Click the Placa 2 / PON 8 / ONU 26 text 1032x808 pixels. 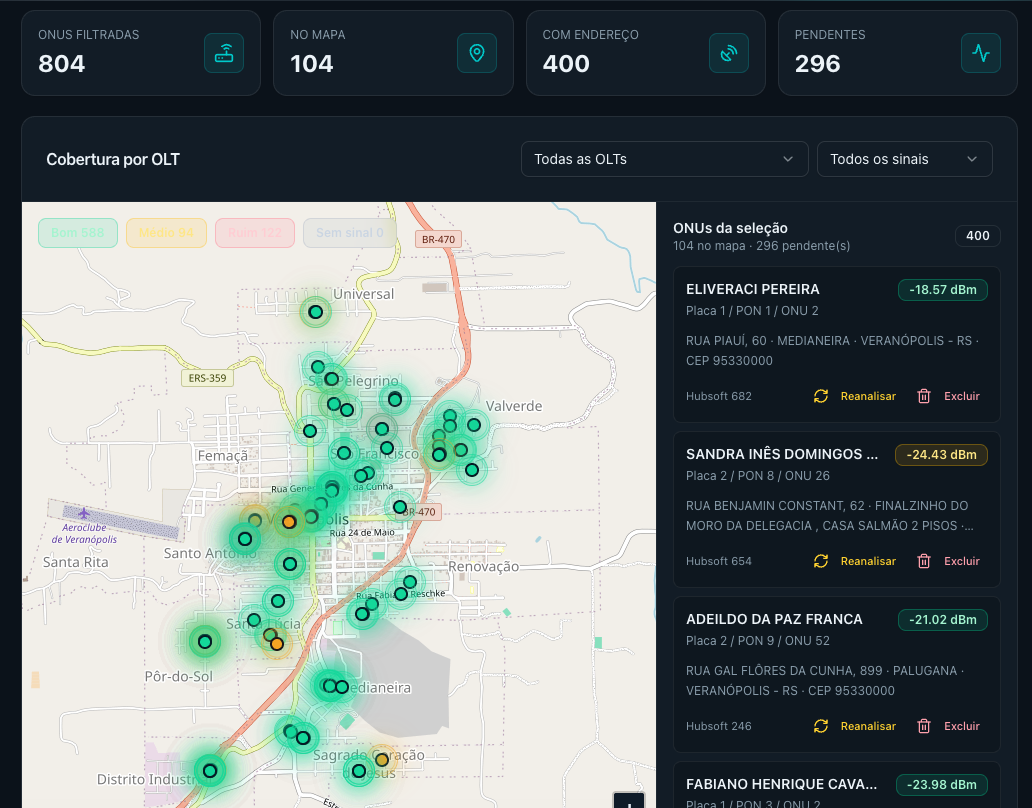758,476
